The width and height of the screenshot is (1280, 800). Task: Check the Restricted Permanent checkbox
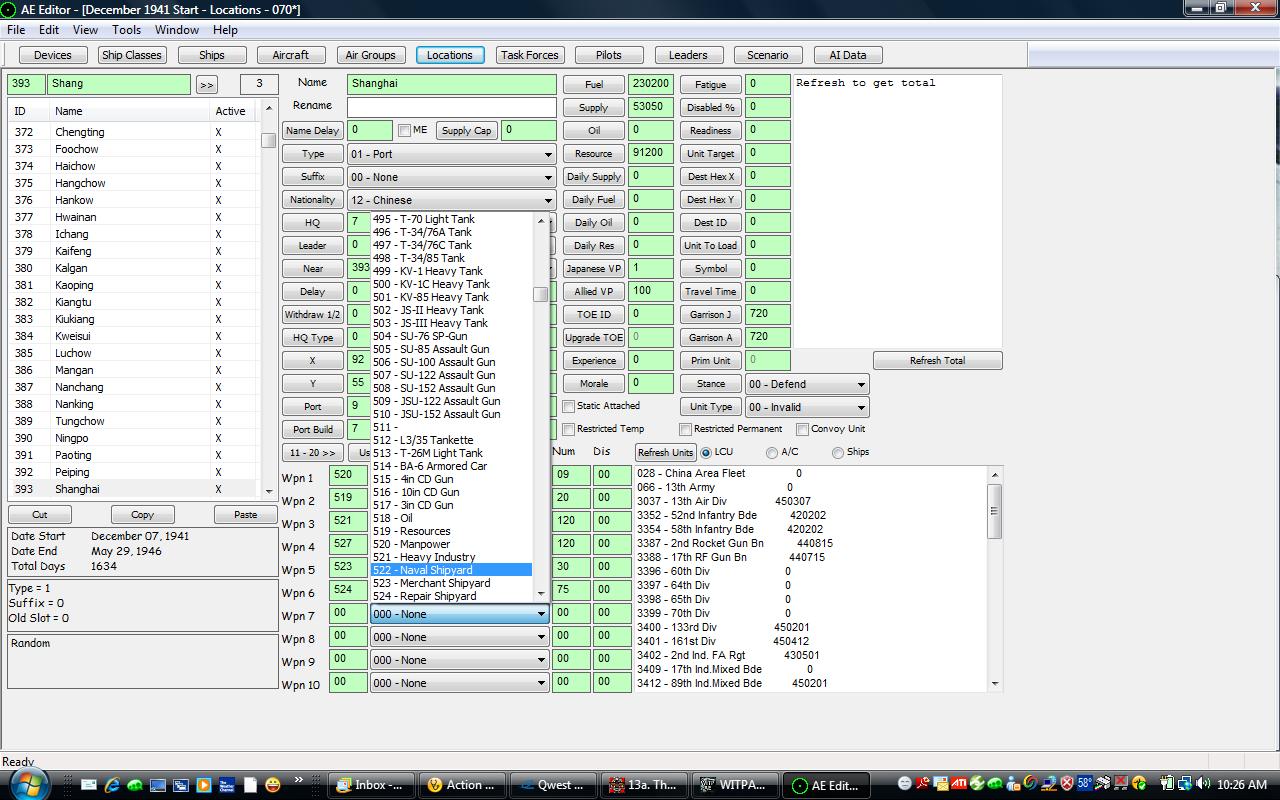coord(686,429)
